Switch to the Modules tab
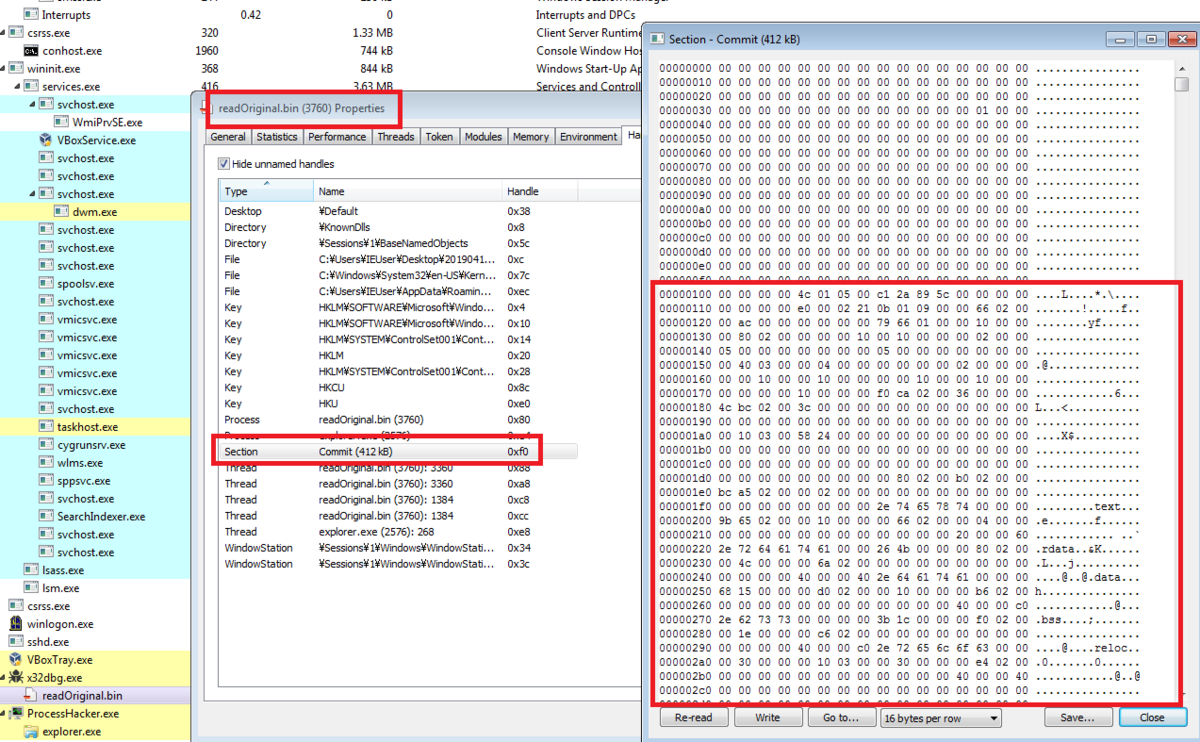 tap(483, 136)
